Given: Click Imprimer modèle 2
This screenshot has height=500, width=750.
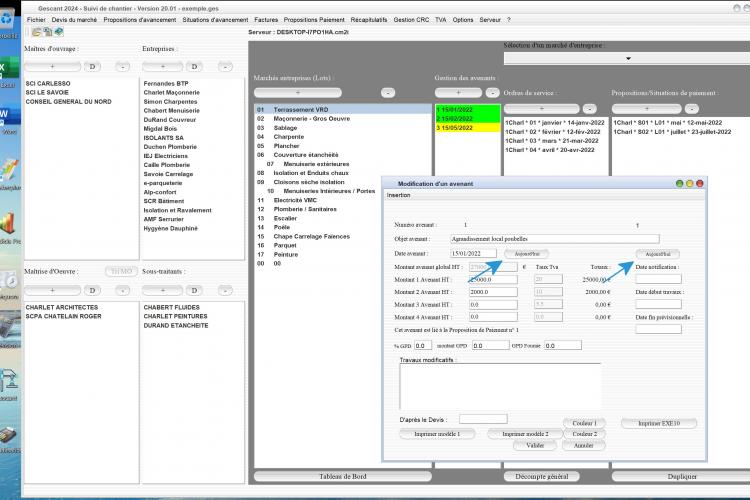Looking at the screenshot, I should coord(525,434).
